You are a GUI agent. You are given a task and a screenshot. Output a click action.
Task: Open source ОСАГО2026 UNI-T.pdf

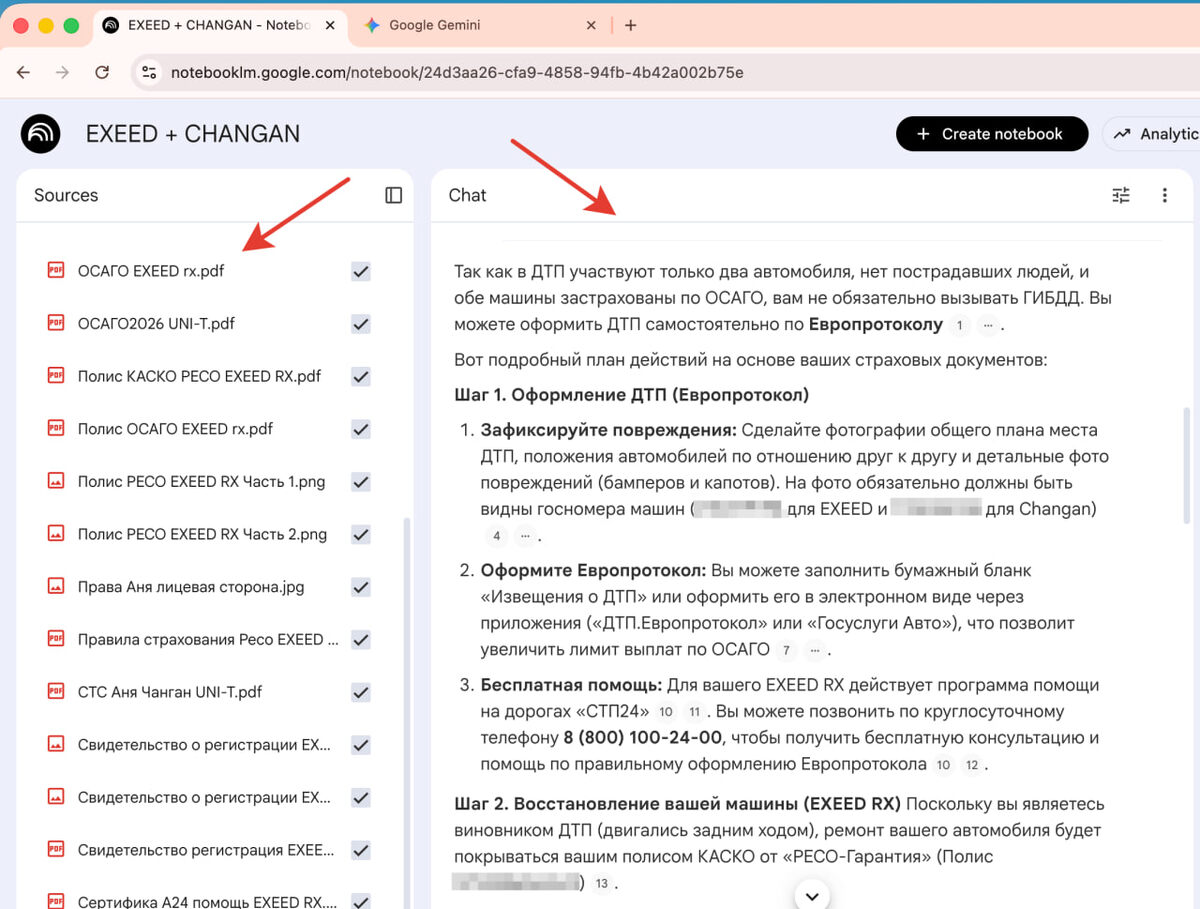pyautogui.click(x=156, y=323)
